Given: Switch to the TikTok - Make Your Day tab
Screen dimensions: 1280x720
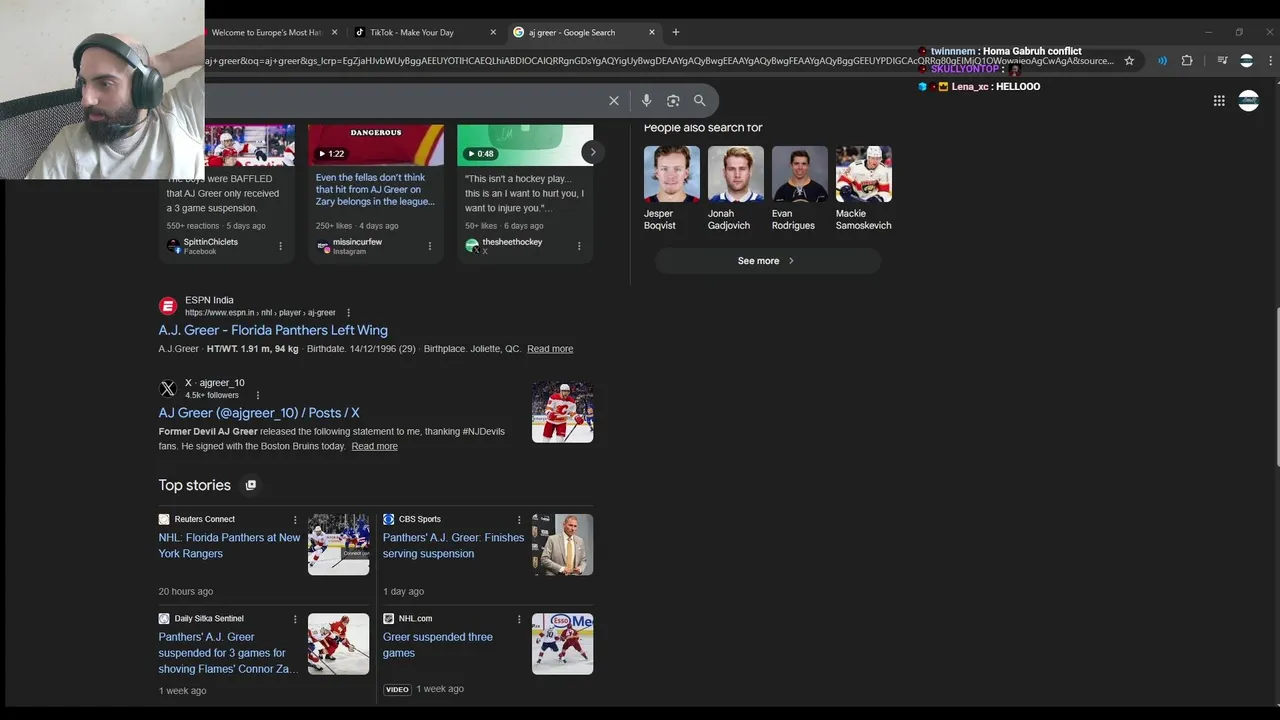Looking at the screenshot, I should pyautogui.click(x=412, y=32).
